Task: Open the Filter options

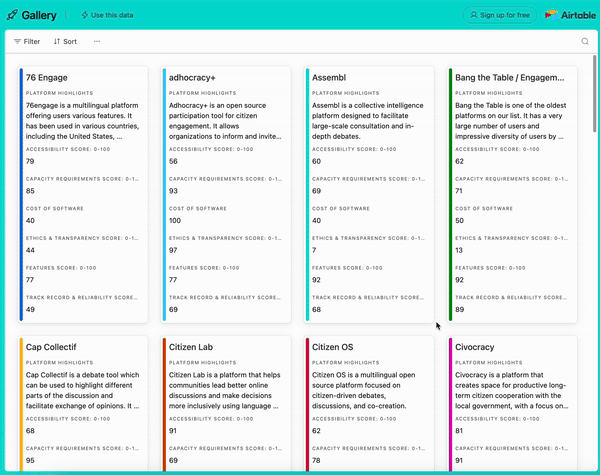Action: tap(27, 41)
